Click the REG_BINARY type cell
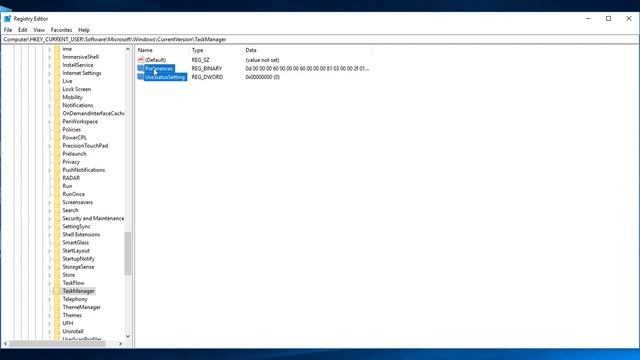 coord(207,69)
